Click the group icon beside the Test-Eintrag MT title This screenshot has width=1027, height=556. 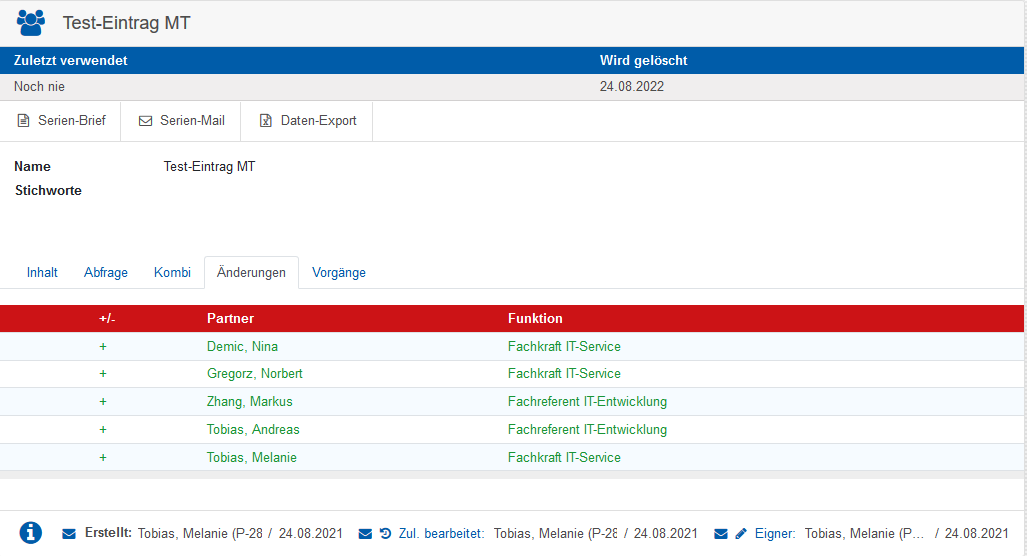pos(31,23)
